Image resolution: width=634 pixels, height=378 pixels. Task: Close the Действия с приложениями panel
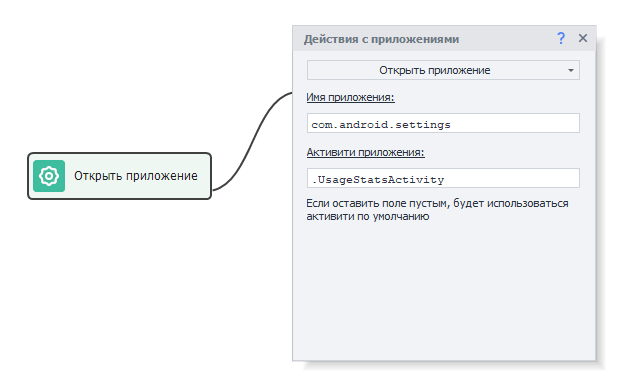tap(583, 38)
